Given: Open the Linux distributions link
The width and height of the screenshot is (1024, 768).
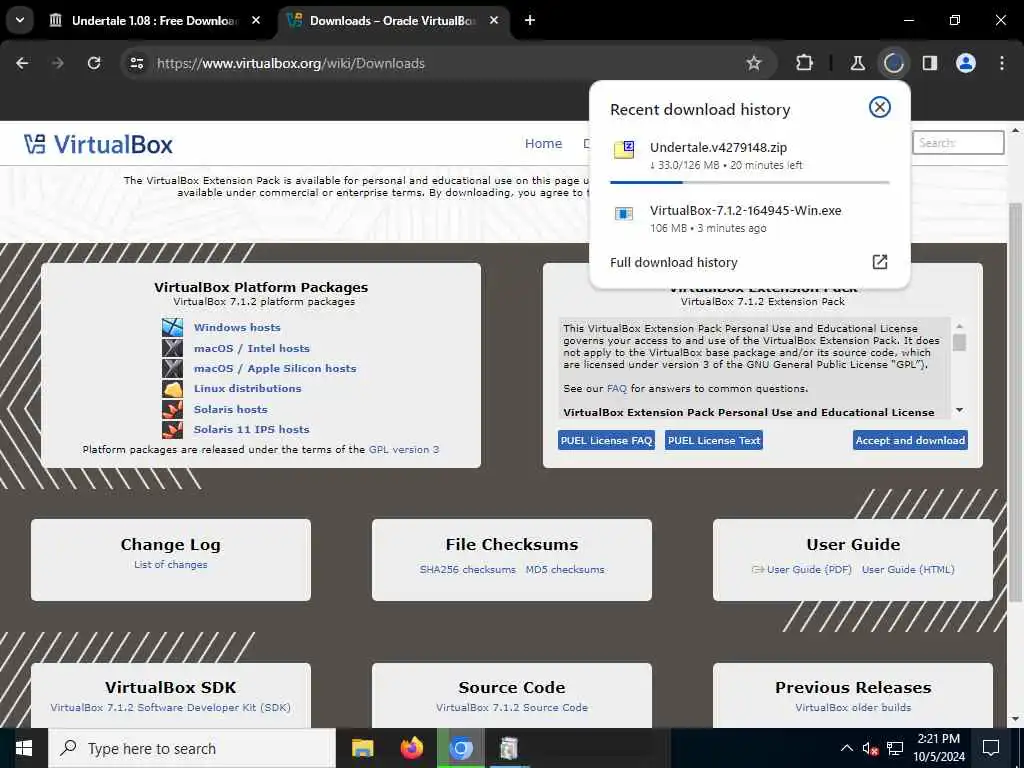Looking at the screenshot, I should [248, 388].
